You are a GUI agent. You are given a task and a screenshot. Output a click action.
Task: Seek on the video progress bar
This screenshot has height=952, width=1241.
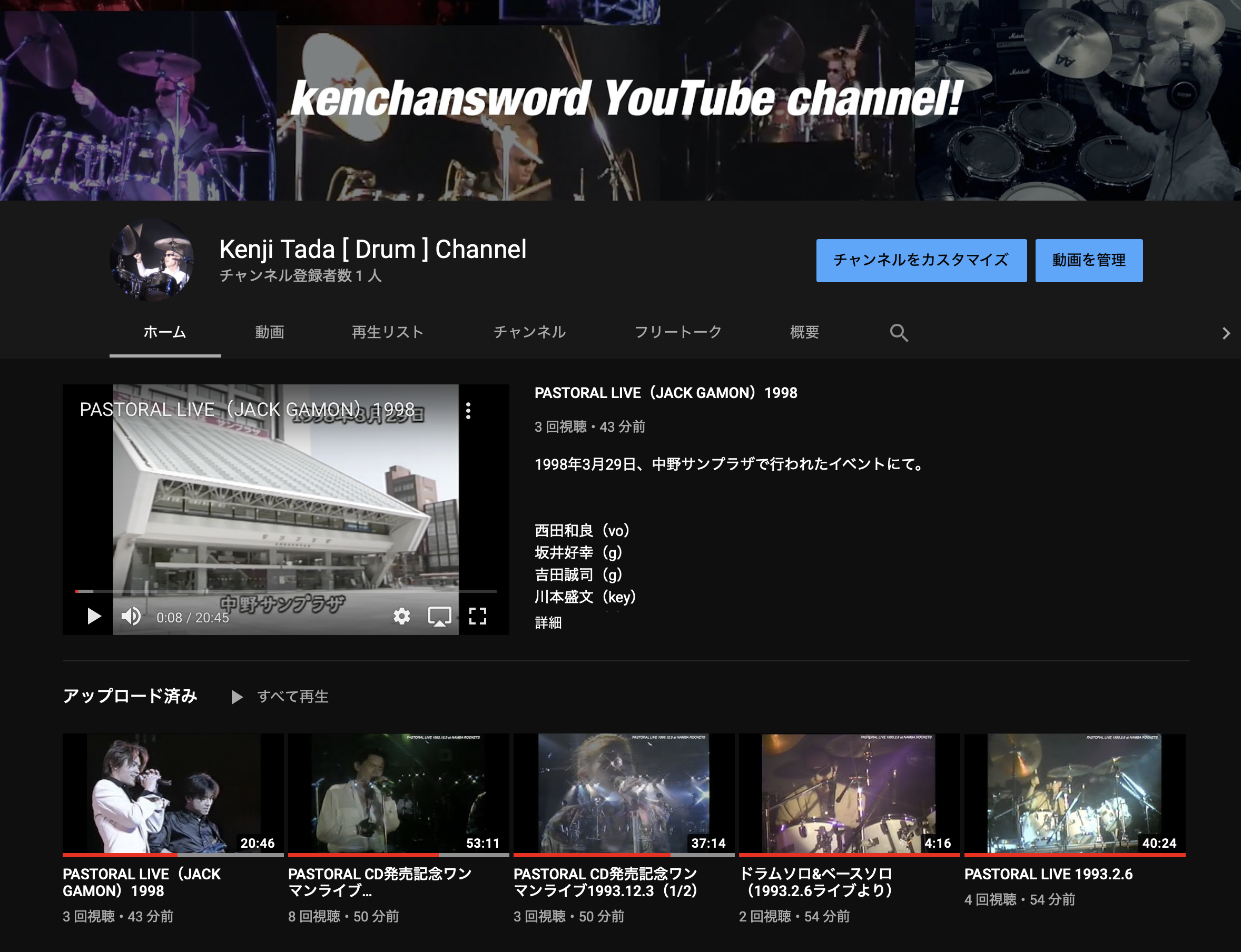(x=285, y=591)
